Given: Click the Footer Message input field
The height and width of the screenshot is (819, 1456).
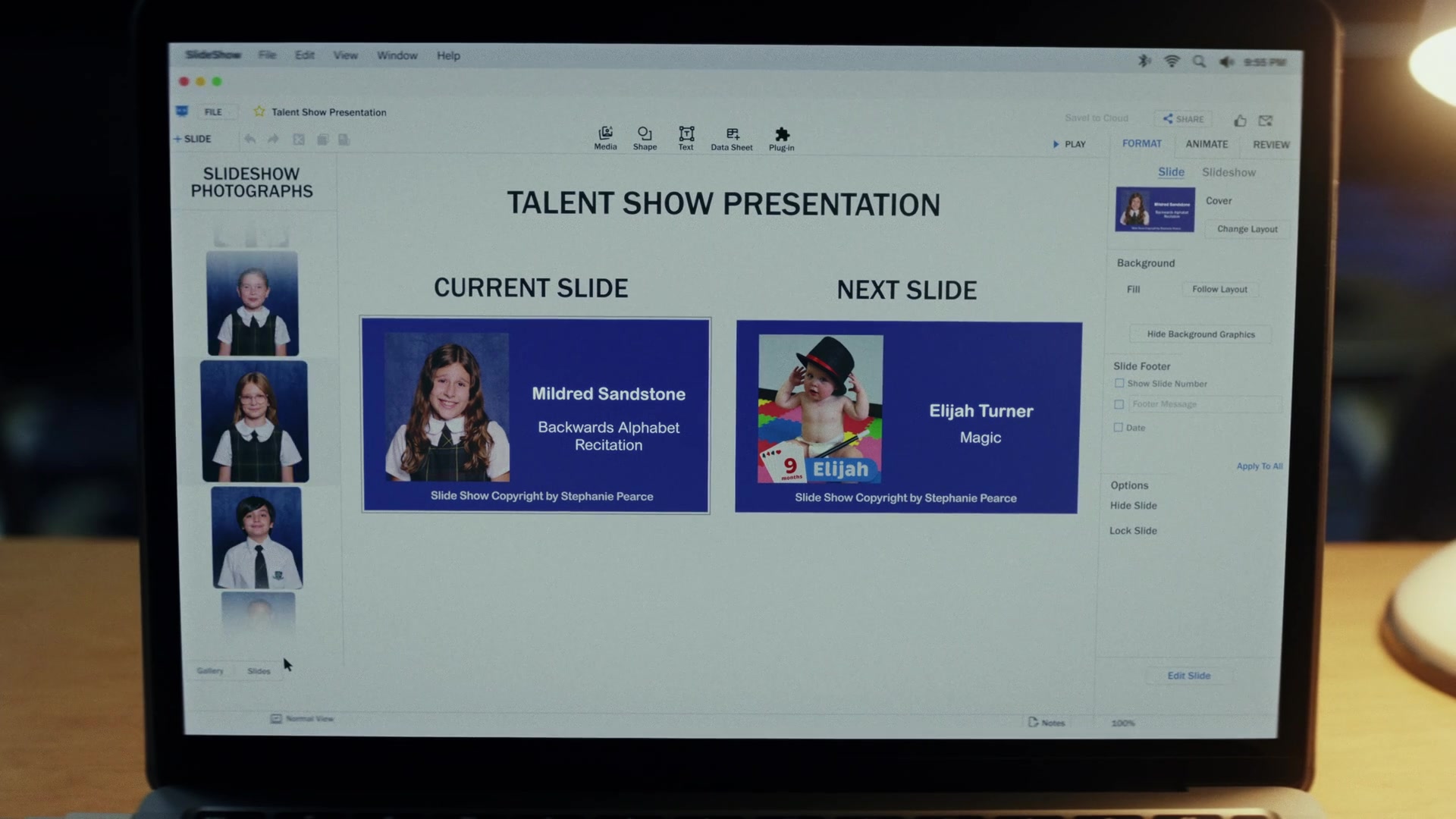Looking at the screenshot, I should click(1204, 404).
